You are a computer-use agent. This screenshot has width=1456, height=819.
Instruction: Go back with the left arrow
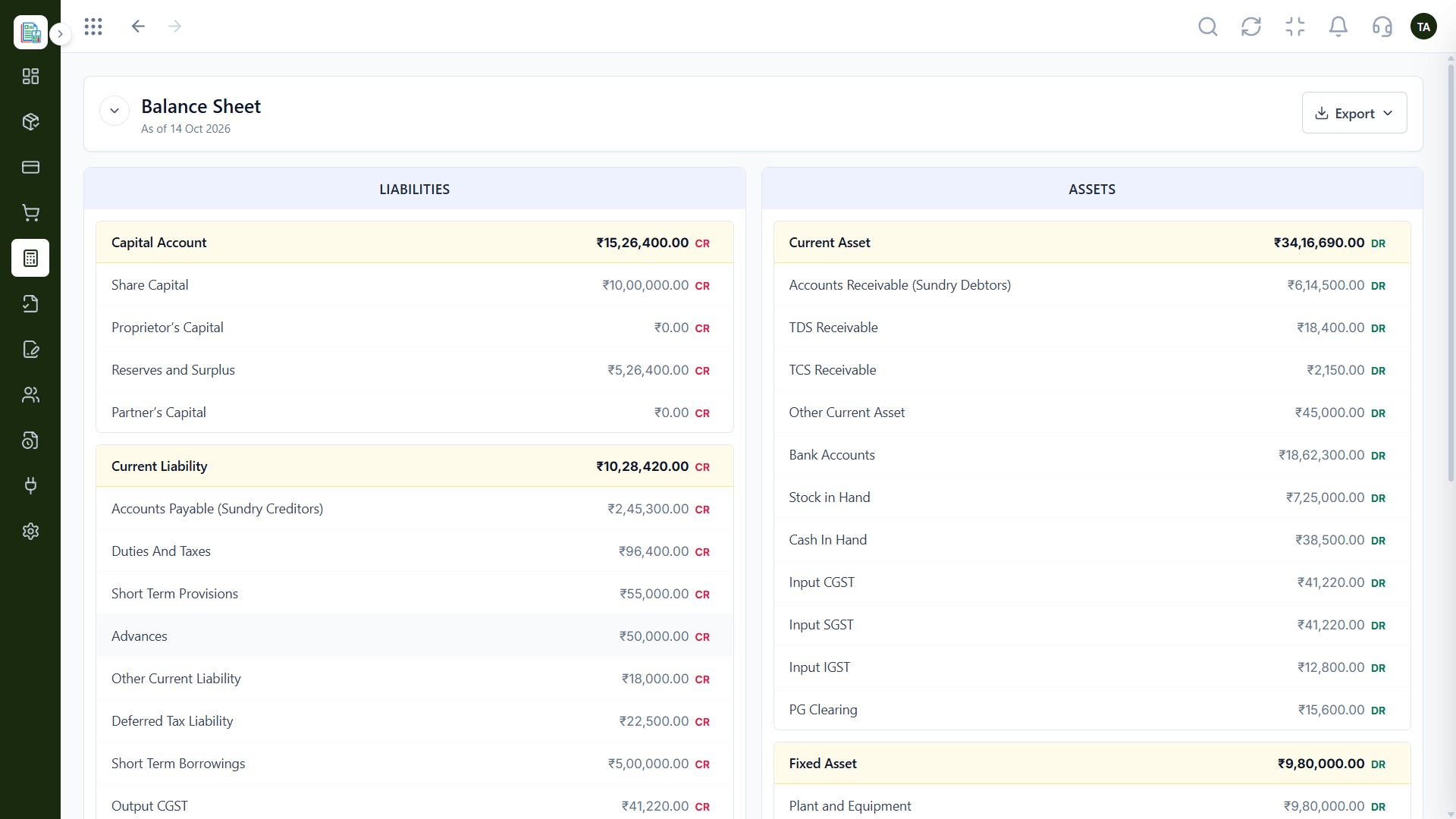pos(138,27)
